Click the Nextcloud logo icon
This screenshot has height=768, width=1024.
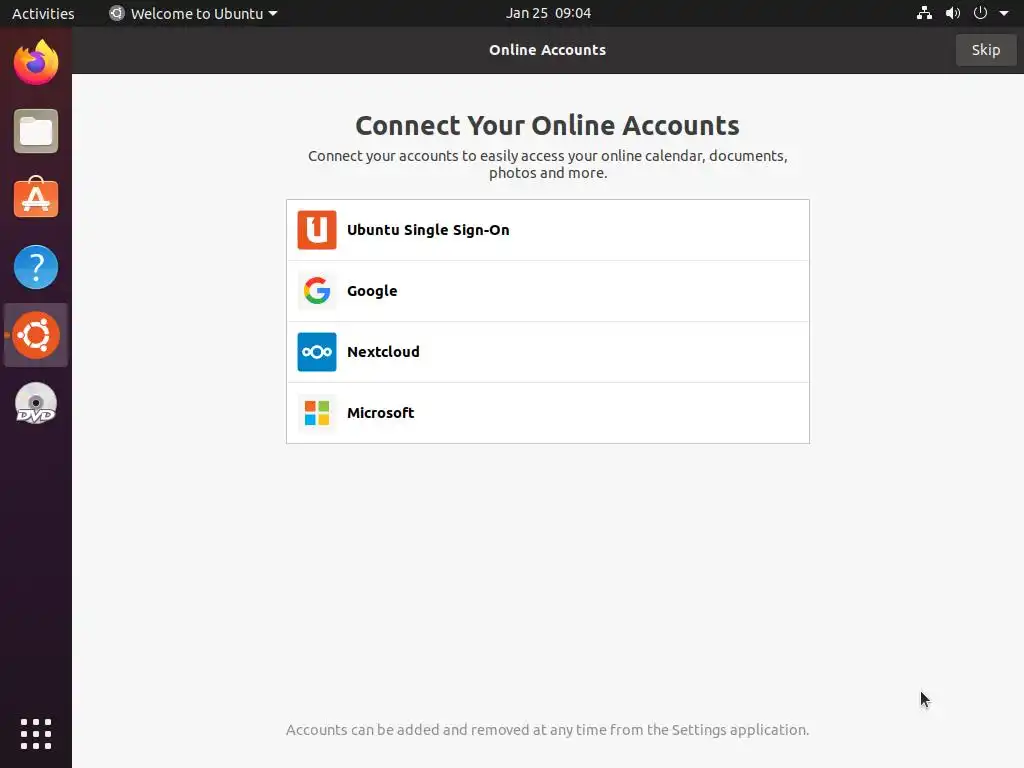click(317, 352)
